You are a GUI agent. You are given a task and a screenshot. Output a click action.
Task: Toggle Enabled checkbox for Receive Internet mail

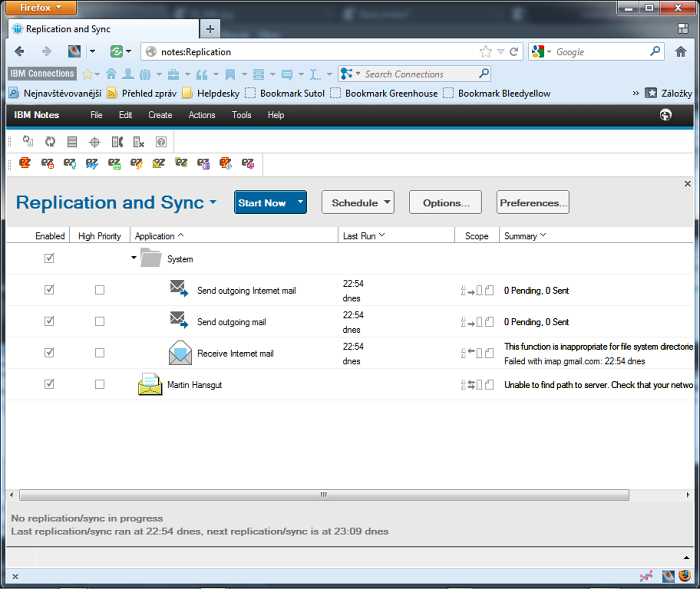[x=49, y=353]
